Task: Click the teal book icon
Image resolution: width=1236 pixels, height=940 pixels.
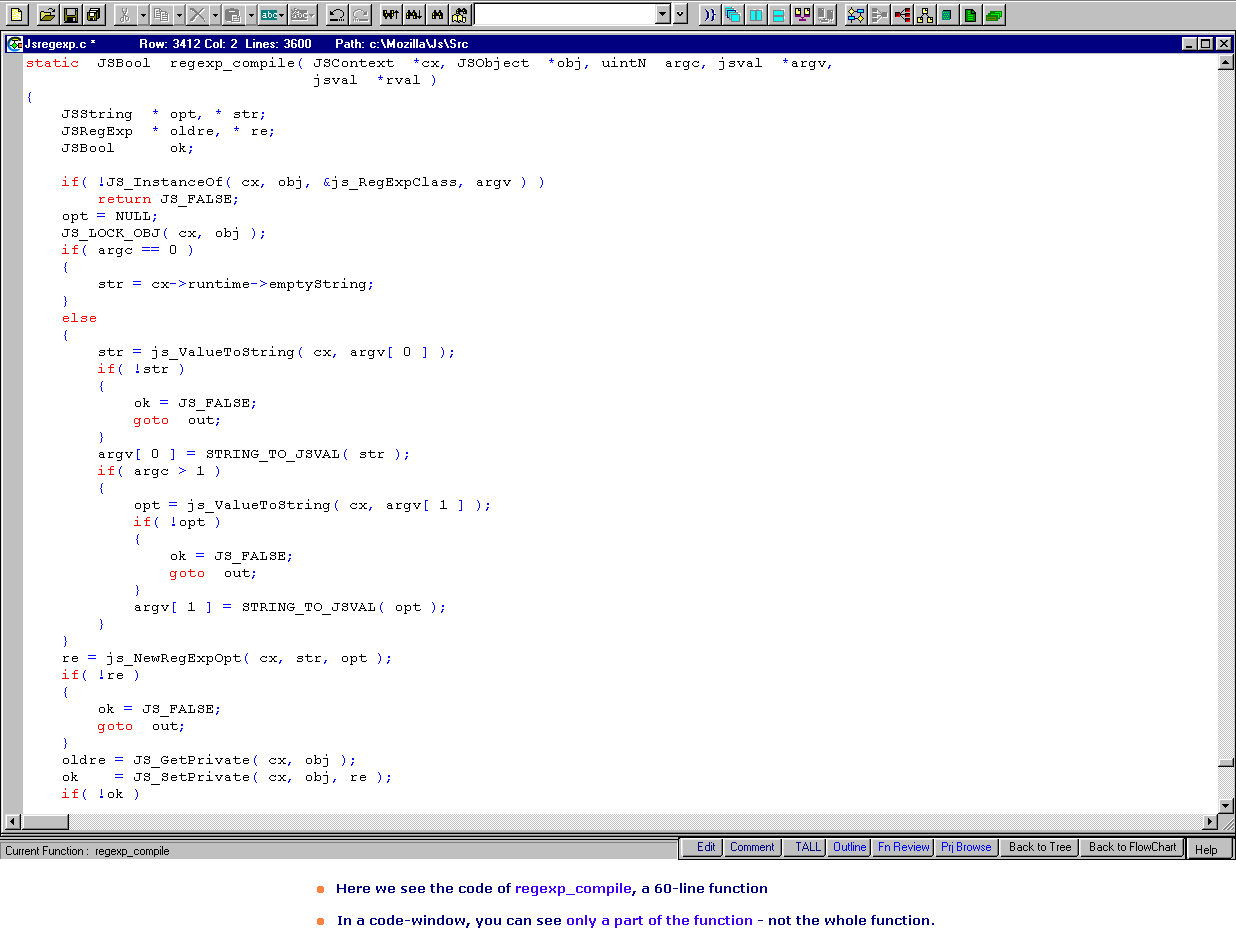Action: tap(948, 15)
